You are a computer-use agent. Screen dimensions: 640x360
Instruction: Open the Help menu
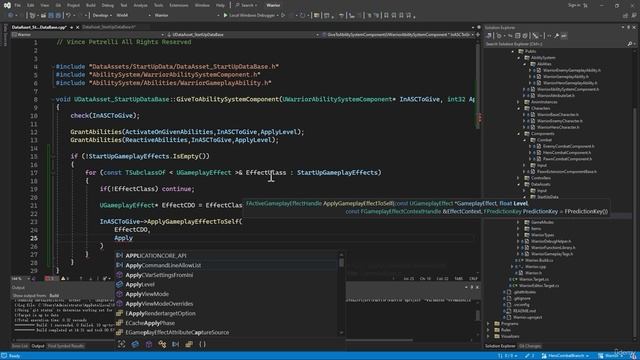(x=220, y=5)
